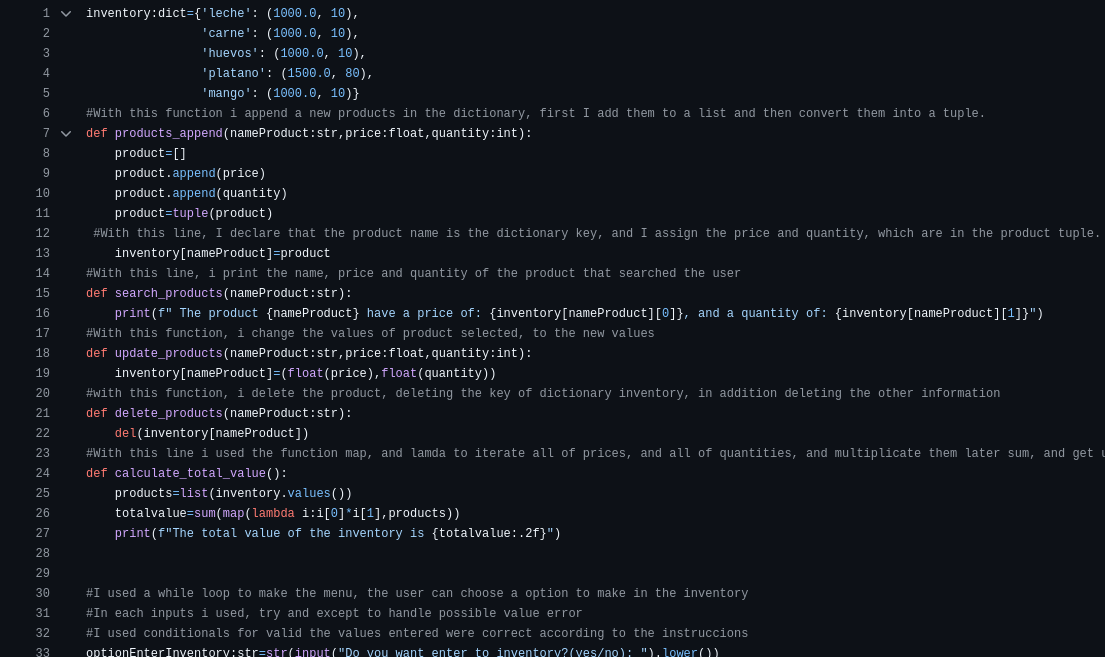Click the search_products function name
Image resolution: width=1105 pixels, height=657 pixels.
click(x=168, y=294)
